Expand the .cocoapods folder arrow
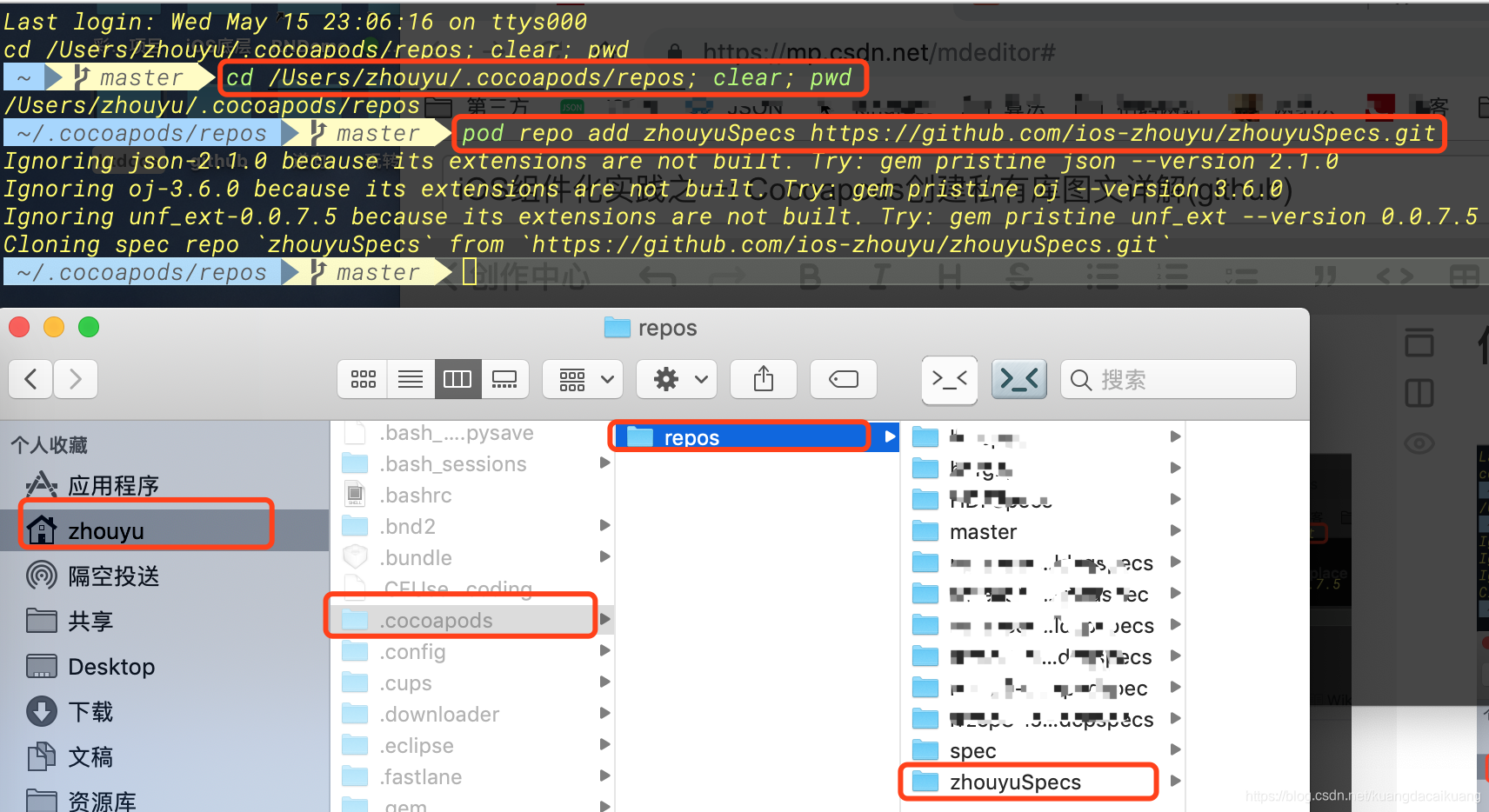This screenshot has height=812, width=1489. 604,620
